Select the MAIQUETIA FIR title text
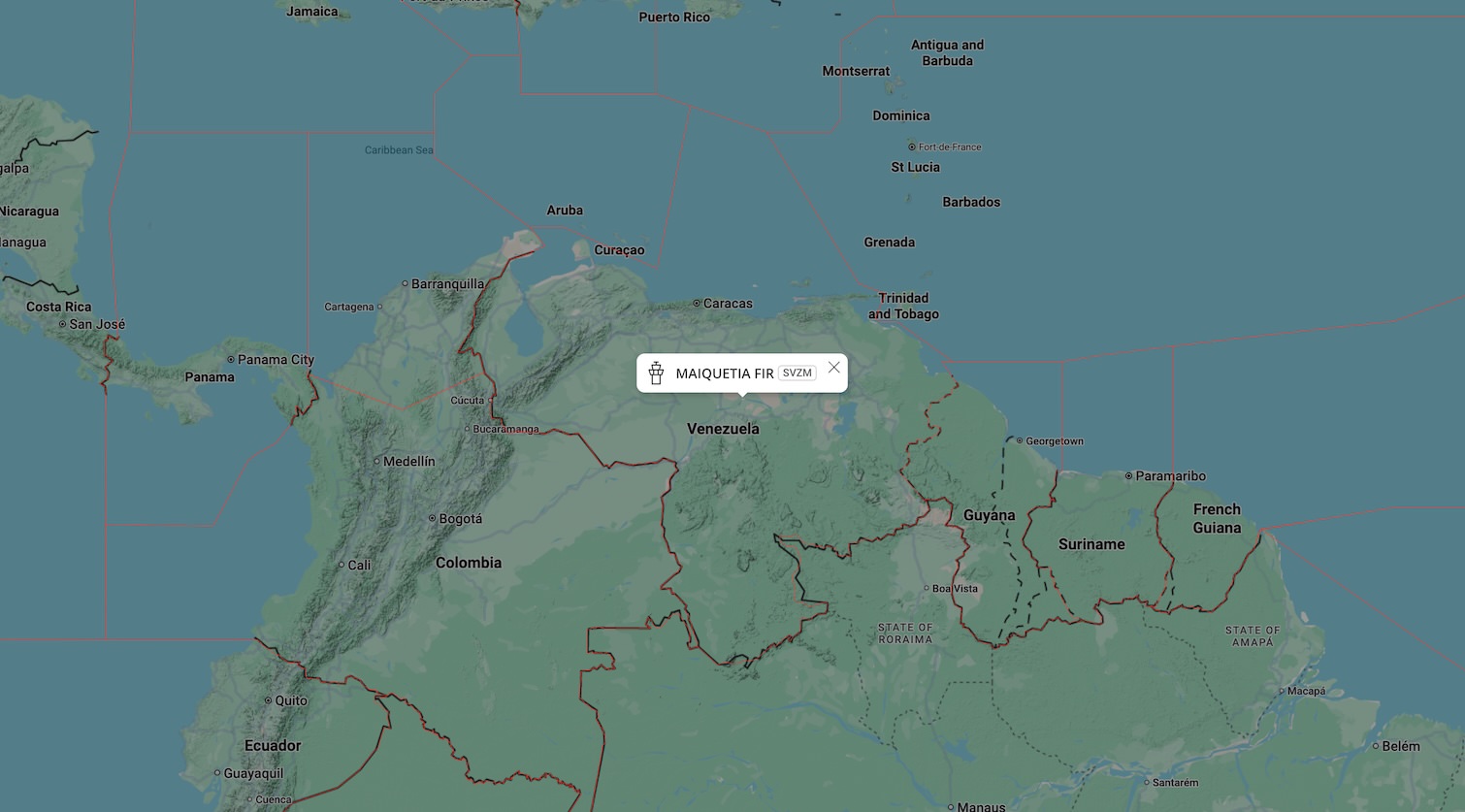The image size is (1465, 812). (x=724, y=374)
